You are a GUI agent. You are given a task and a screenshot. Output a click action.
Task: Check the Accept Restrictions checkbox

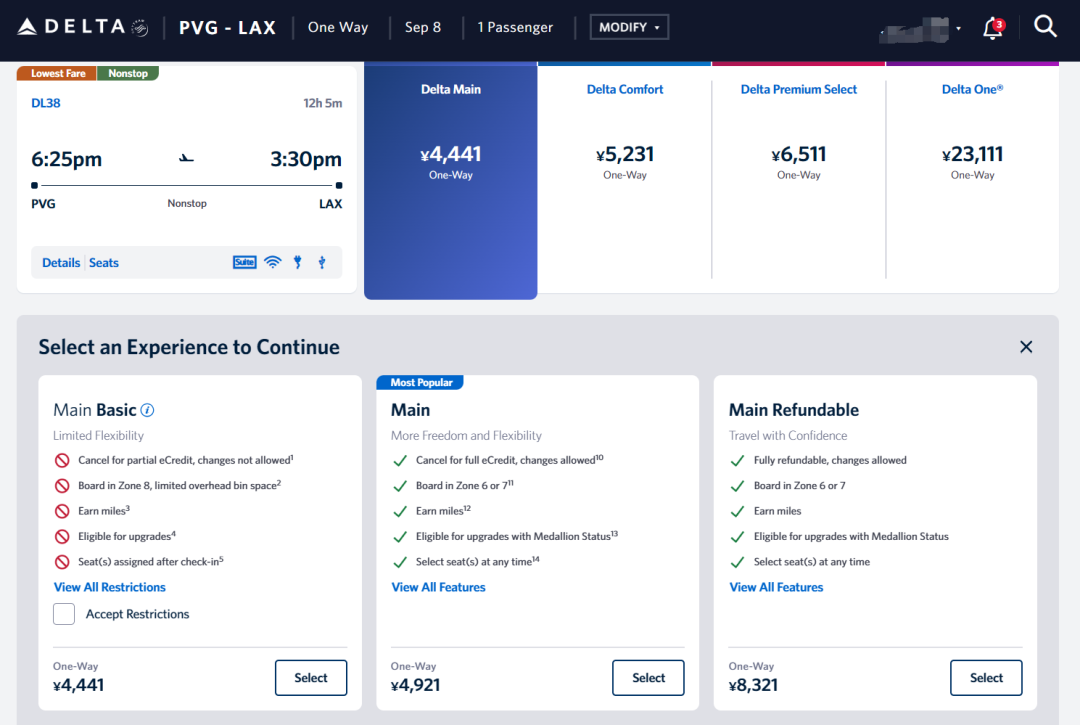tap(64, 614)
